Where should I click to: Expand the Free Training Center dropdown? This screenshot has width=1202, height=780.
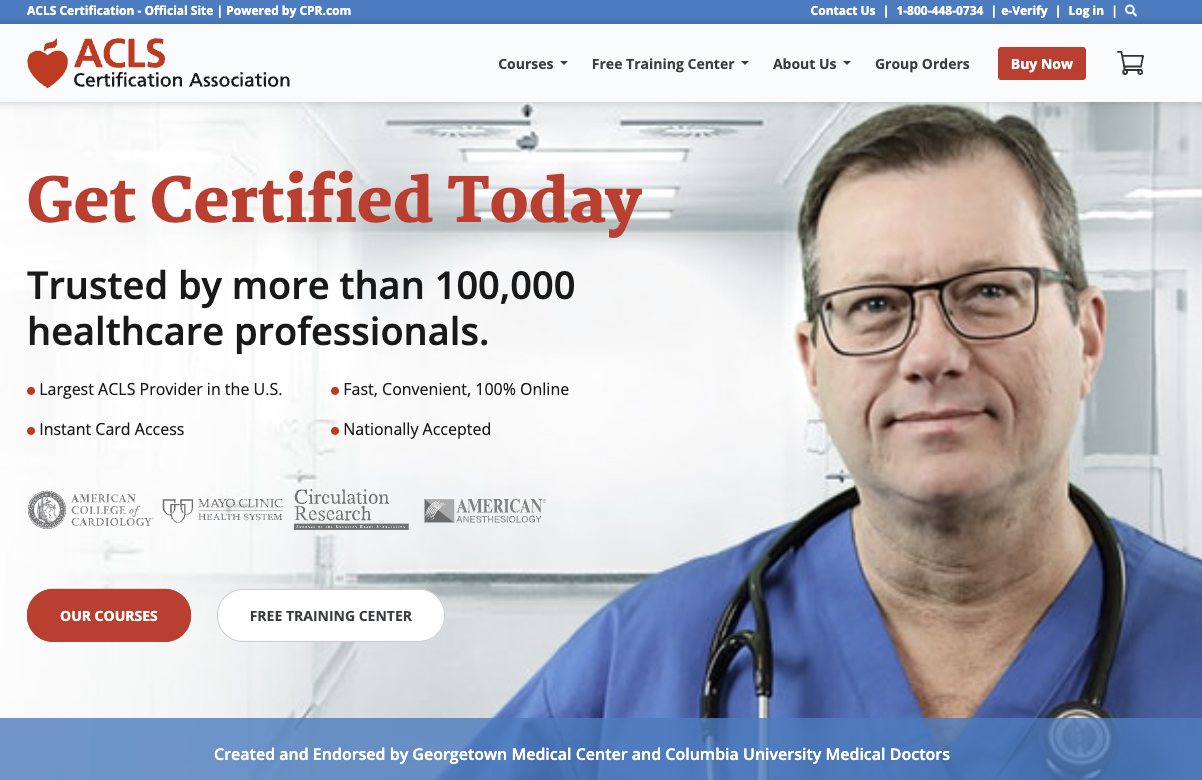[670, 64]
